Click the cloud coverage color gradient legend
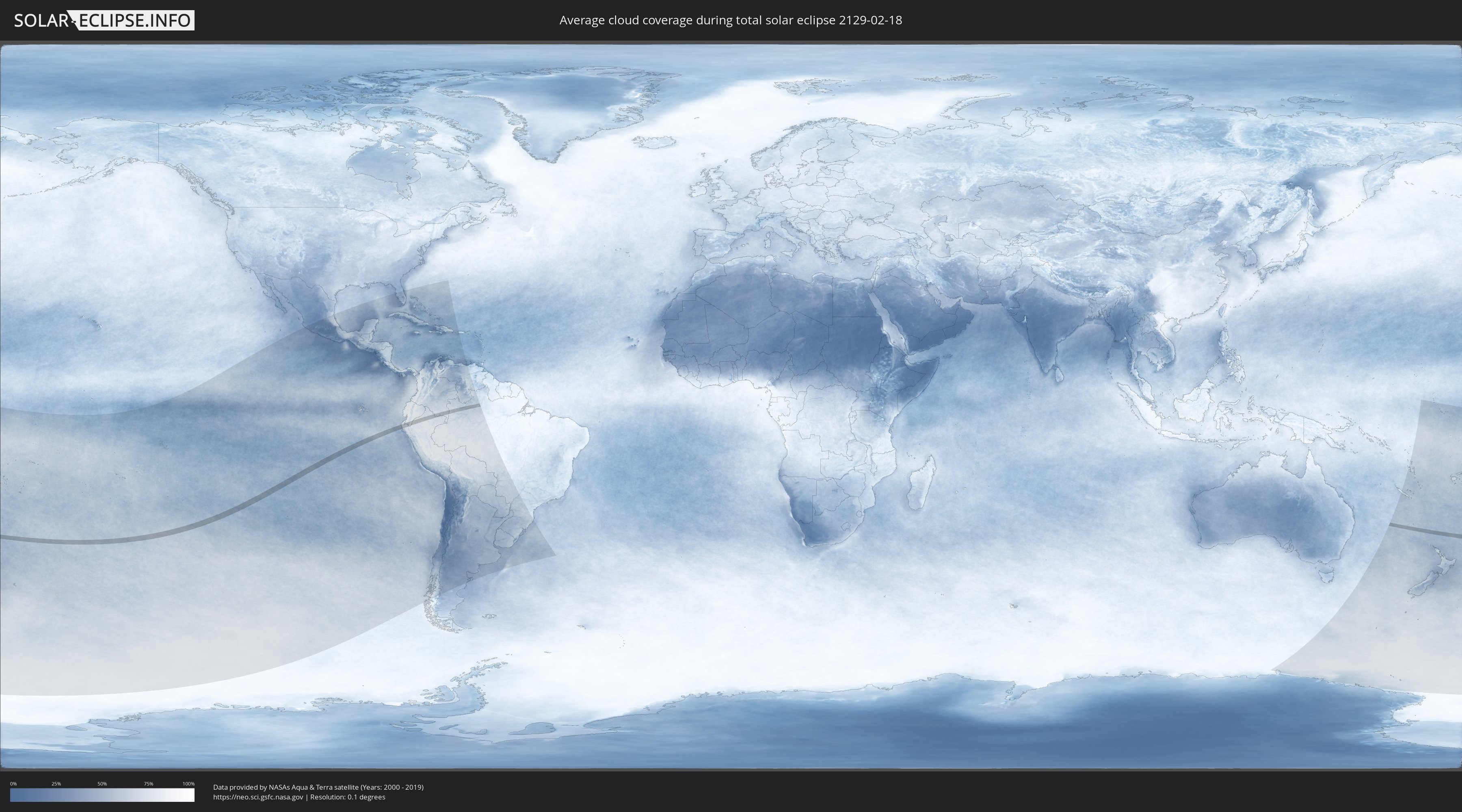The image size is (1462, 812). pos(102,795)
